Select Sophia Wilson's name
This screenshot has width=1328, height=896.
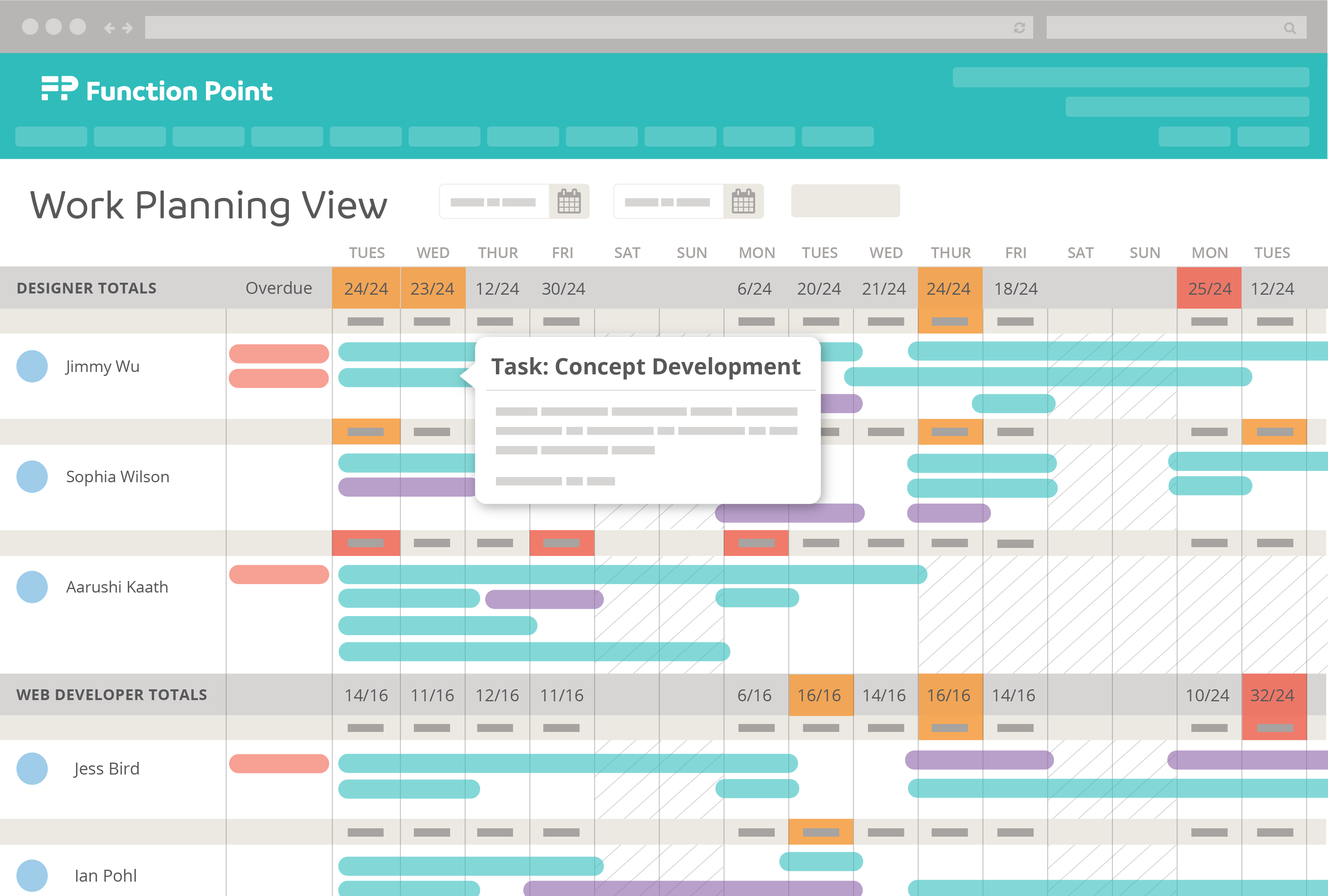(118, 477)
